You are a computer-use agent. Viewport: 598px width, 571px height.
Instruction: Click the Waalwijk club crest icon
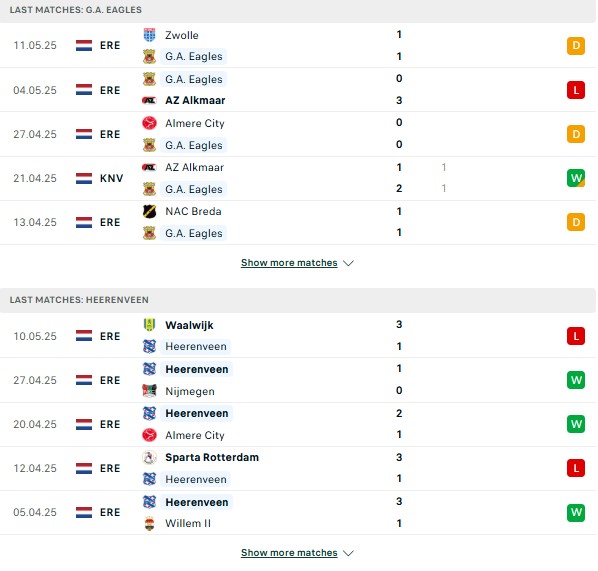(x=149, y=325)
